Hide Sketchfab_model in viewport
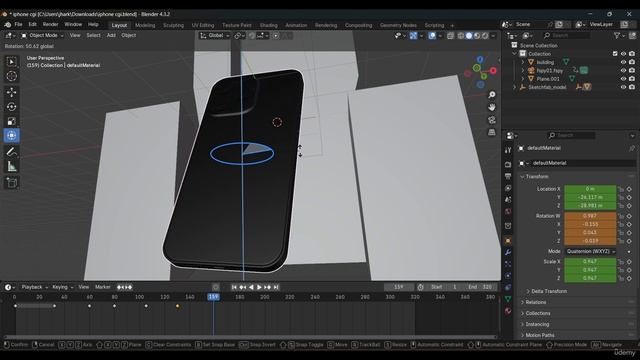640x360 pixels. pyautogui.click(x=623, y=87)
